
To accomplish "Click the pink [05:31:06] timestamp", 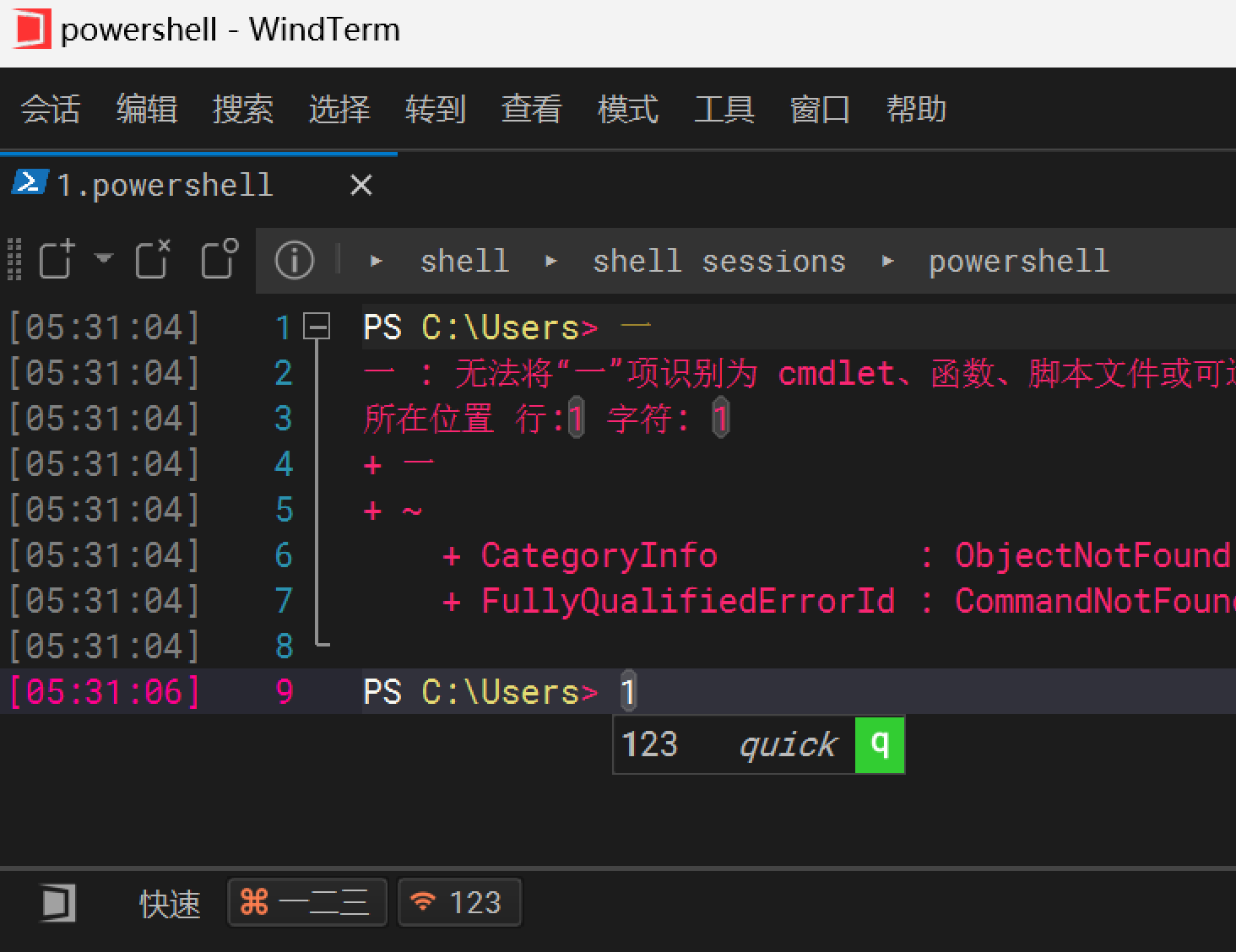I will click(105, 692).
